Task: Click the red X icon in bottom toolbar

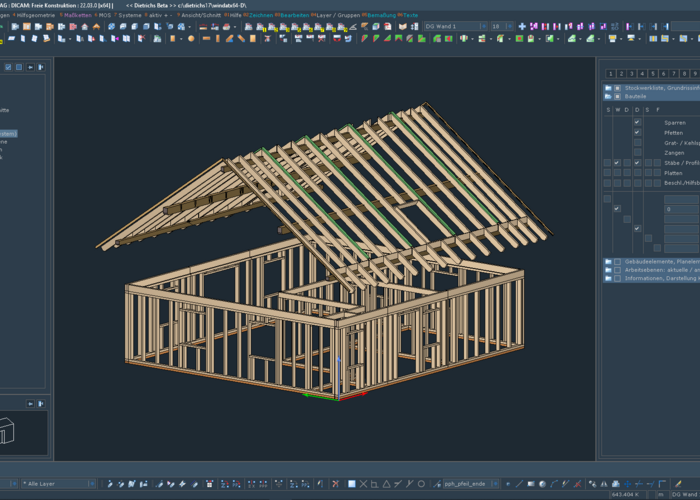Action: pyautogui.click(x=336, y=484)
